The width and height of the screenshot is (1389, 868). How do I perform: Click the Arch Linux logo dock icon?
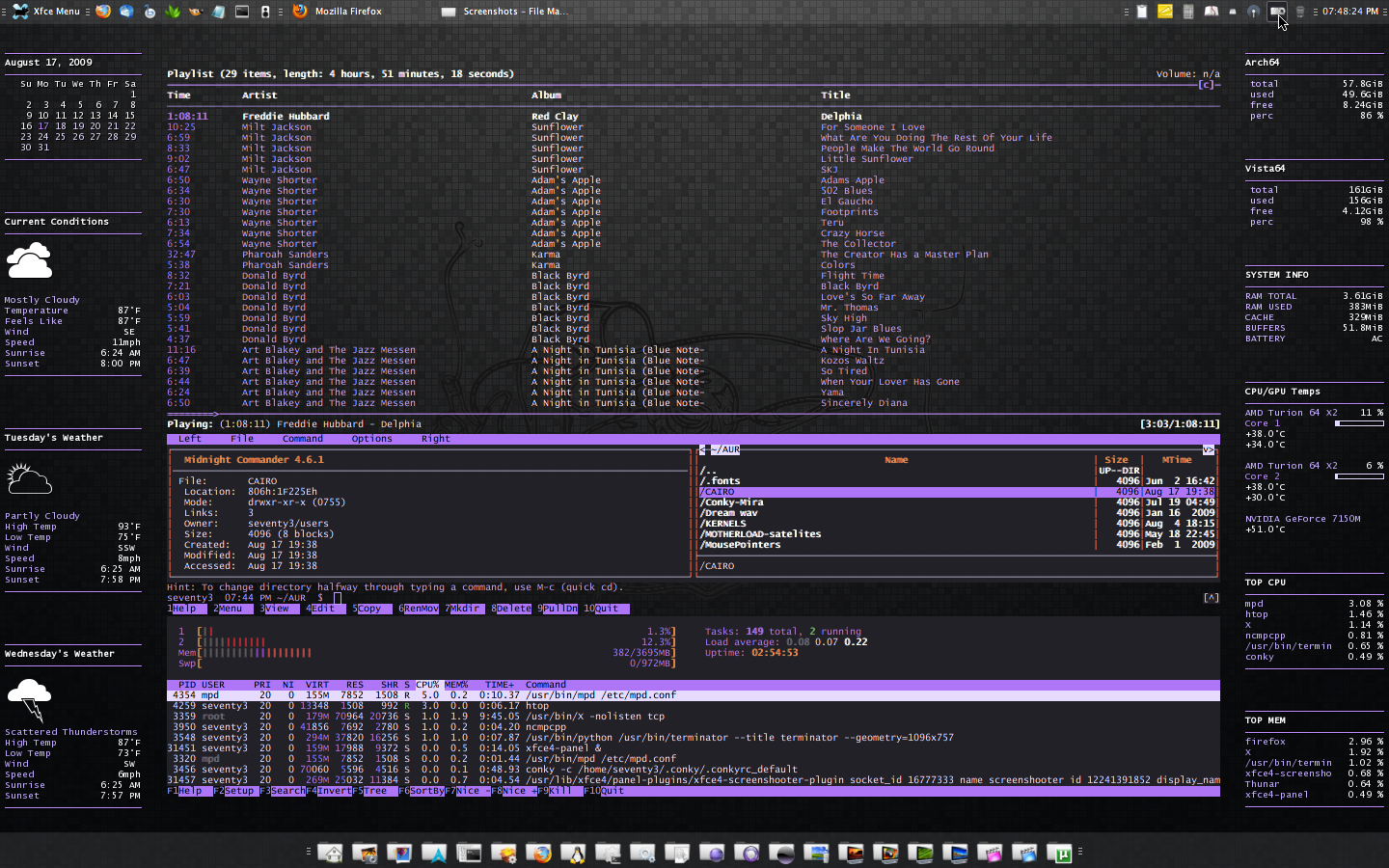[434, 853]
